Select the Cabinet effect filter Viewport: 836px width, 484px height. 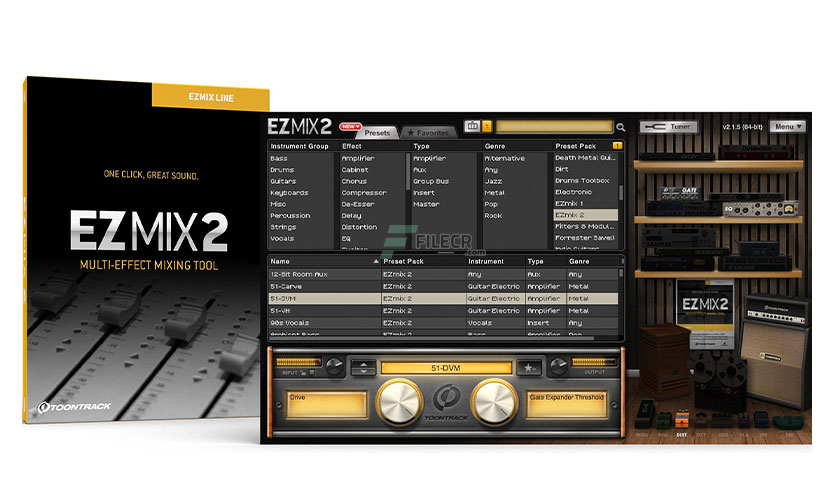point(355,170)
